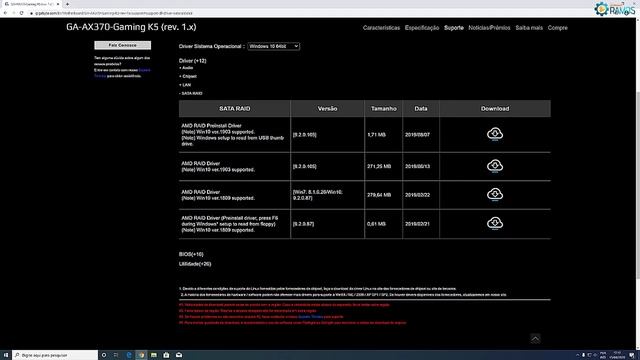Reload the page in the browser

click(x=22, y=13)
